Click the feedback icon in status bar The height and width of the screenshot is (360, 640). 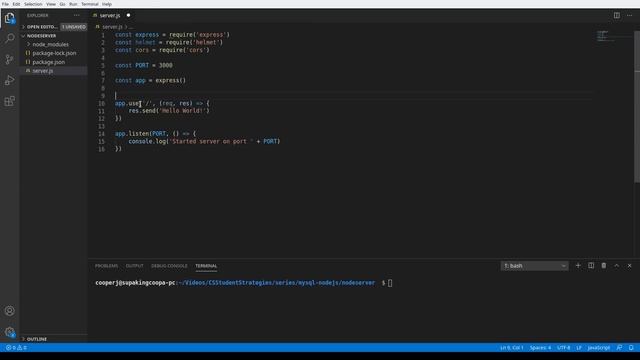click(619, 348)
